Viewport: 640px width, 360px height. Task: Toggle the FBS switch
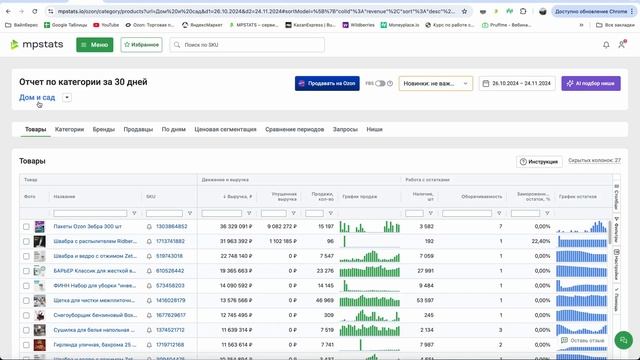click(x=380, y=83)
